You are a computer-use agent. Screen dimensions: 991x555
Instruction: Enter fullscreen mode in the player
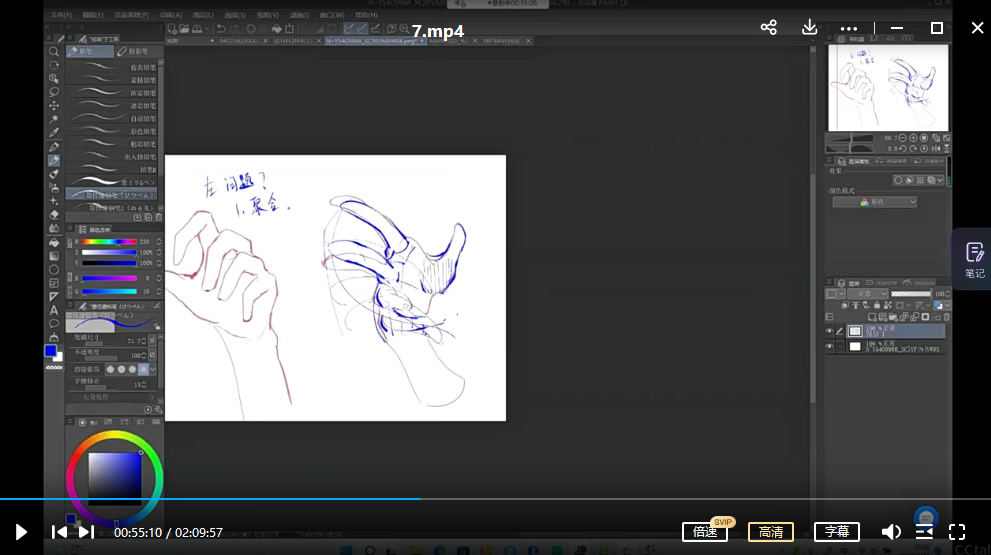click(957, 532)
